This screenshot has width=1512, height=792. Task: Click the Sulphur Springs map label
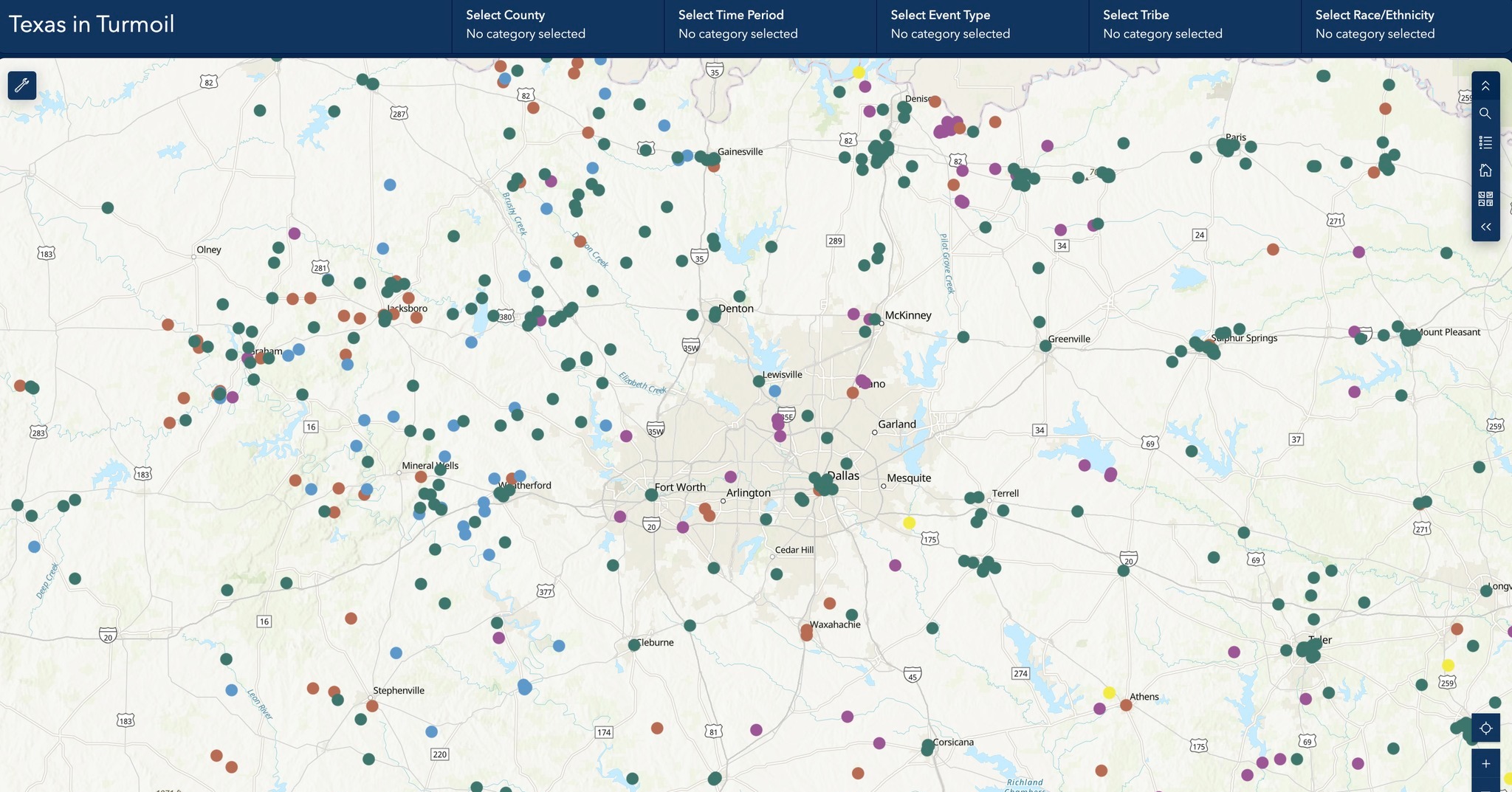(1245, 338)
